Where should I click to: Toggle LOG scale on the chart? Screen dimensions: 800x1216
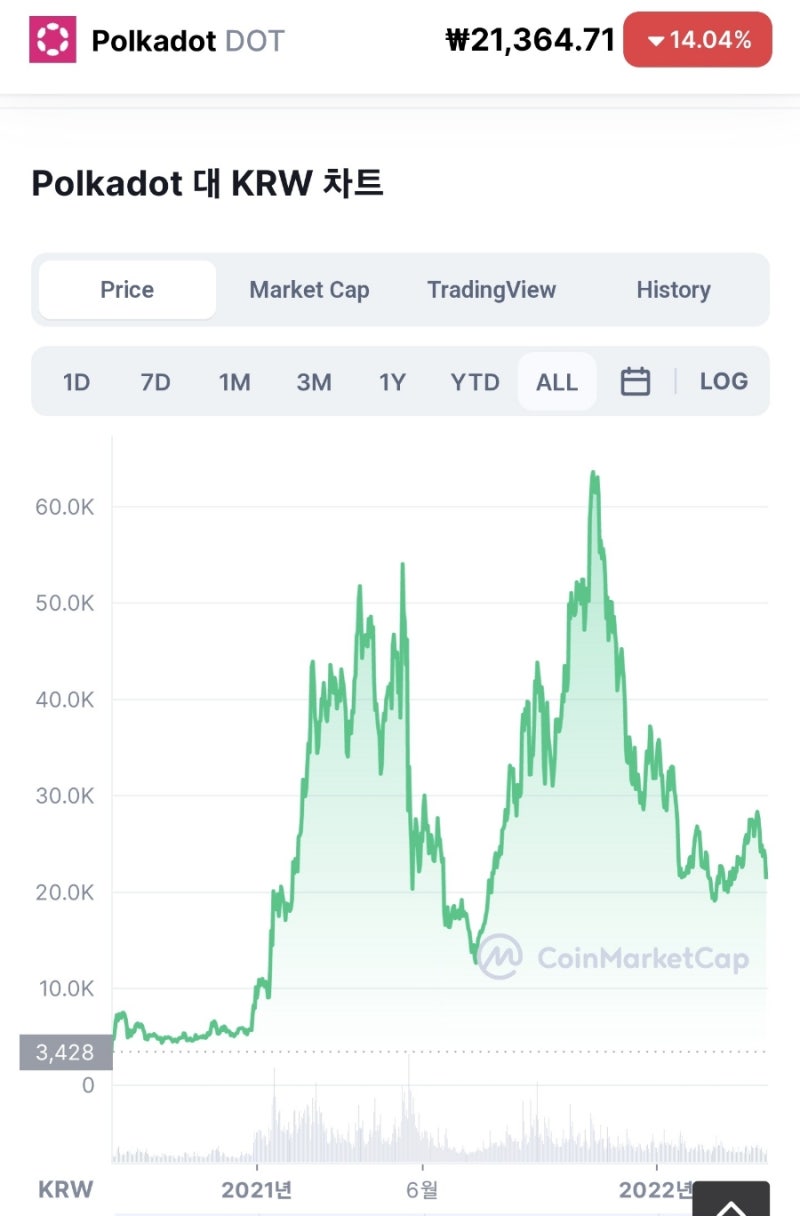coord(723,381)
